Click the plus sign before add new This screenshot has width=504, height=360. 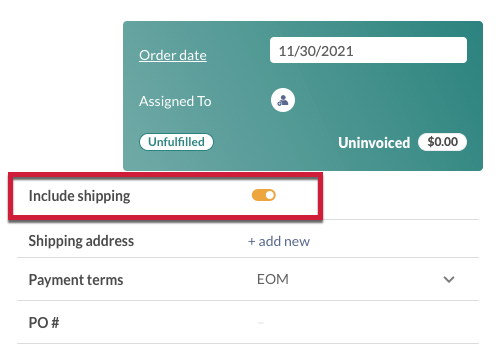point(252,242)
